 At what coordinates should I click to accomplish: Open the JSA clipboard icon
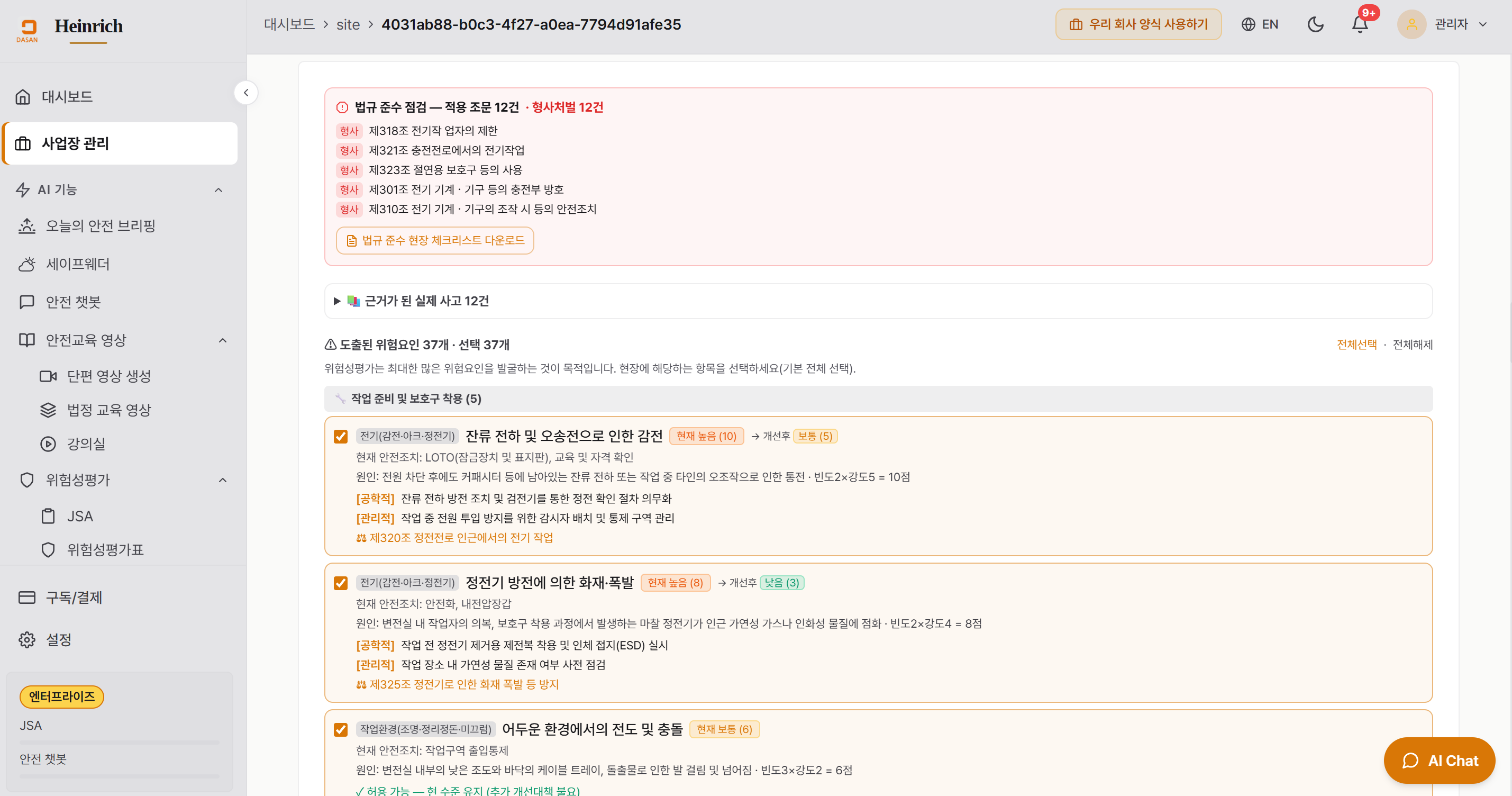48,516
